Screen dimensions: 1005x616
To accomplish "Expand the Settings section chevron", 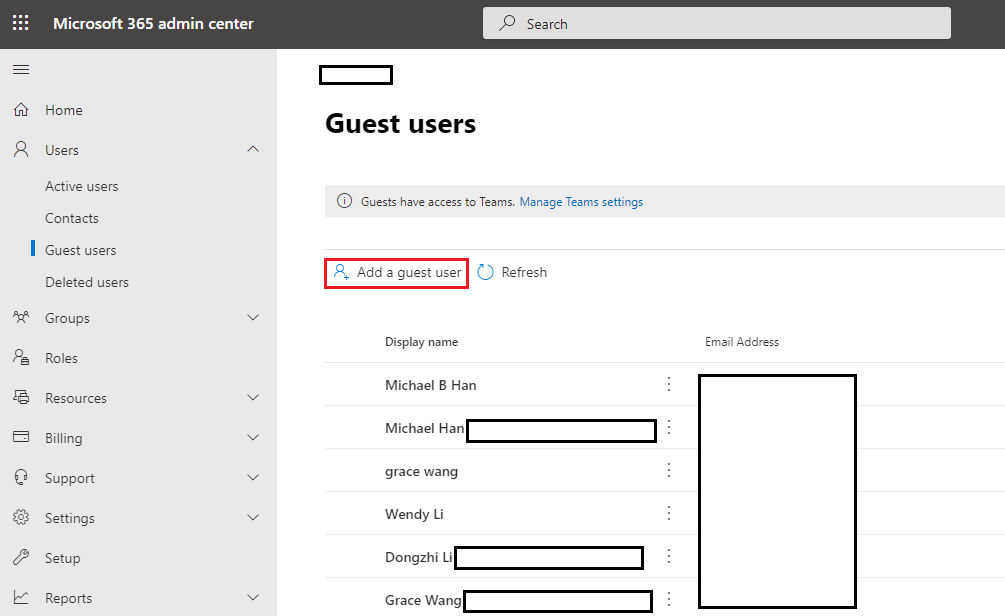I will click(x=253, y=517).
